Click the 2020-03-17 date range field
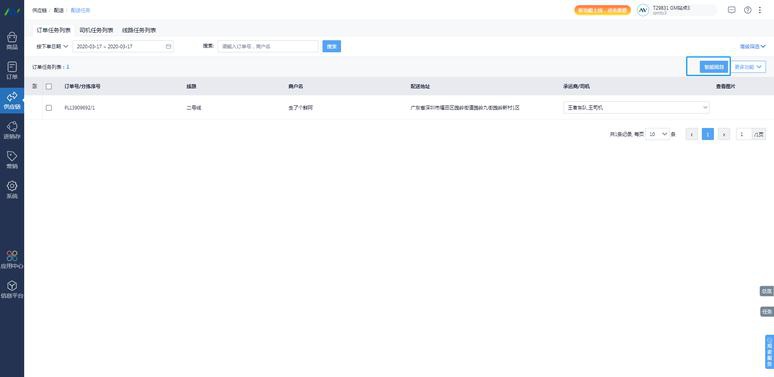The image size is (774, 377). coord(123,46)
